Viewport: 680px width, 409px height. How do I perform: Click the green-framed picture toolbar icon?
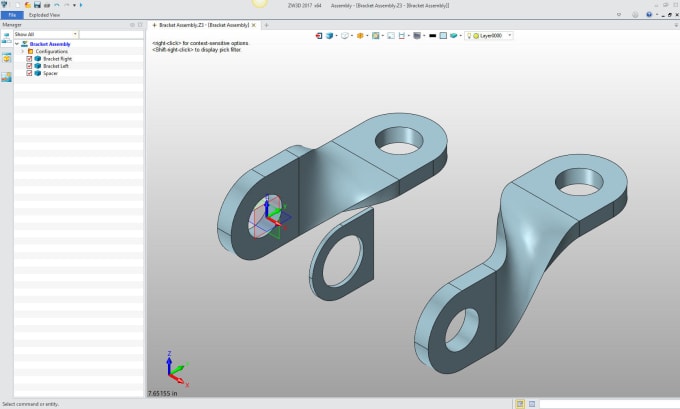(376, 36)
